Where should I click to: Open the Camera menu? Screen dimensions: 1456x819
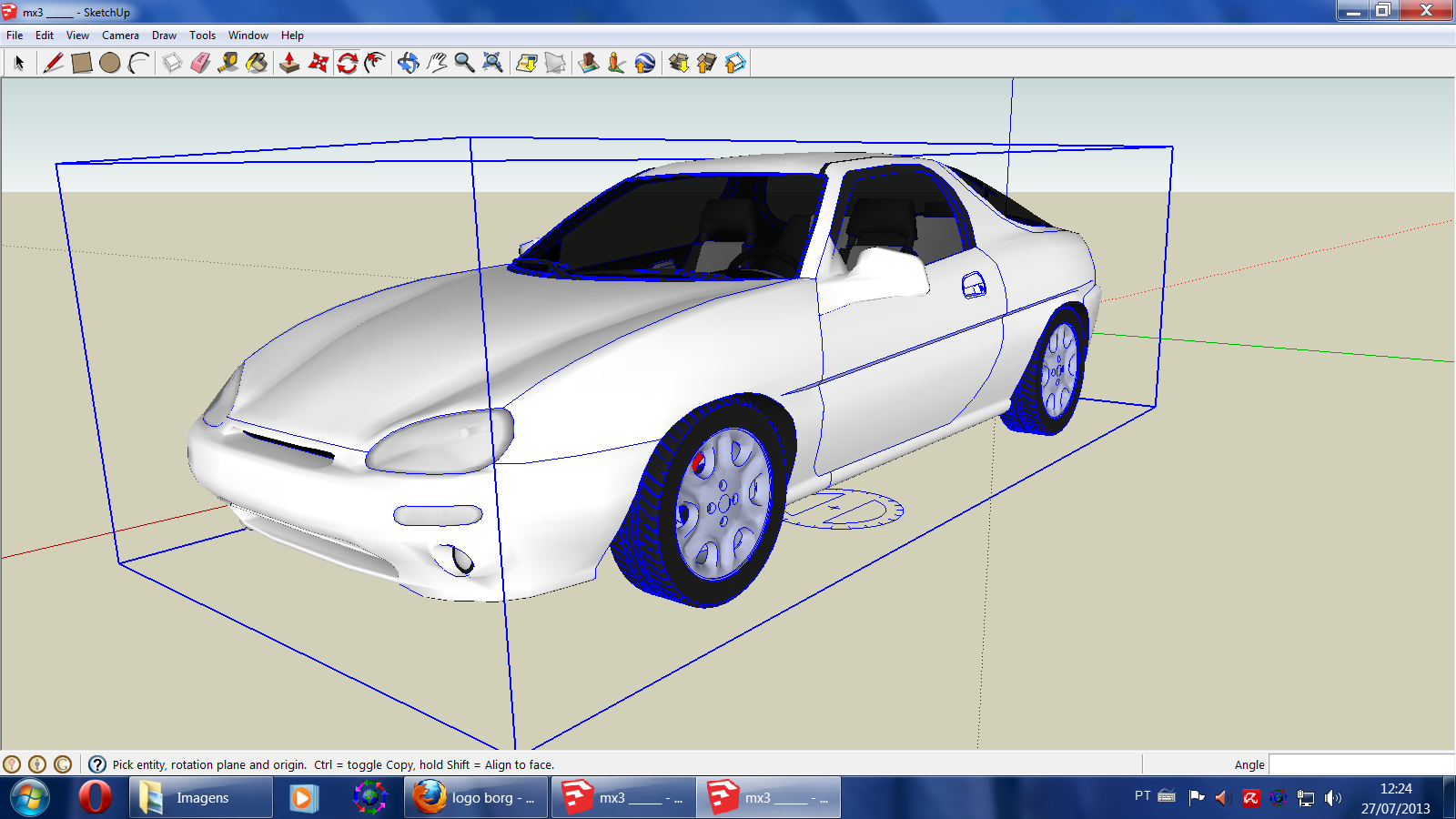(x=120, y=35)
